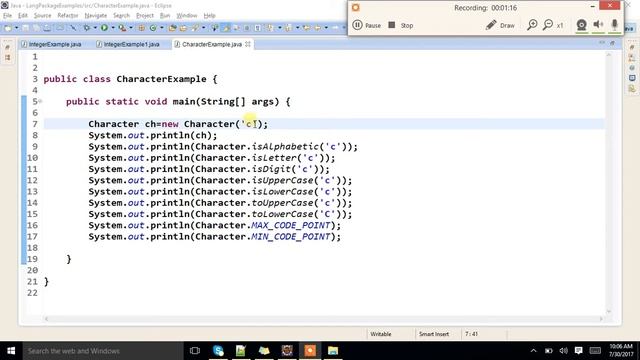Image resolution: width=640 pixels, height=360 pixels.
Task: Click the Next Annotation toolbar icon
Action: tap(271, 28)
